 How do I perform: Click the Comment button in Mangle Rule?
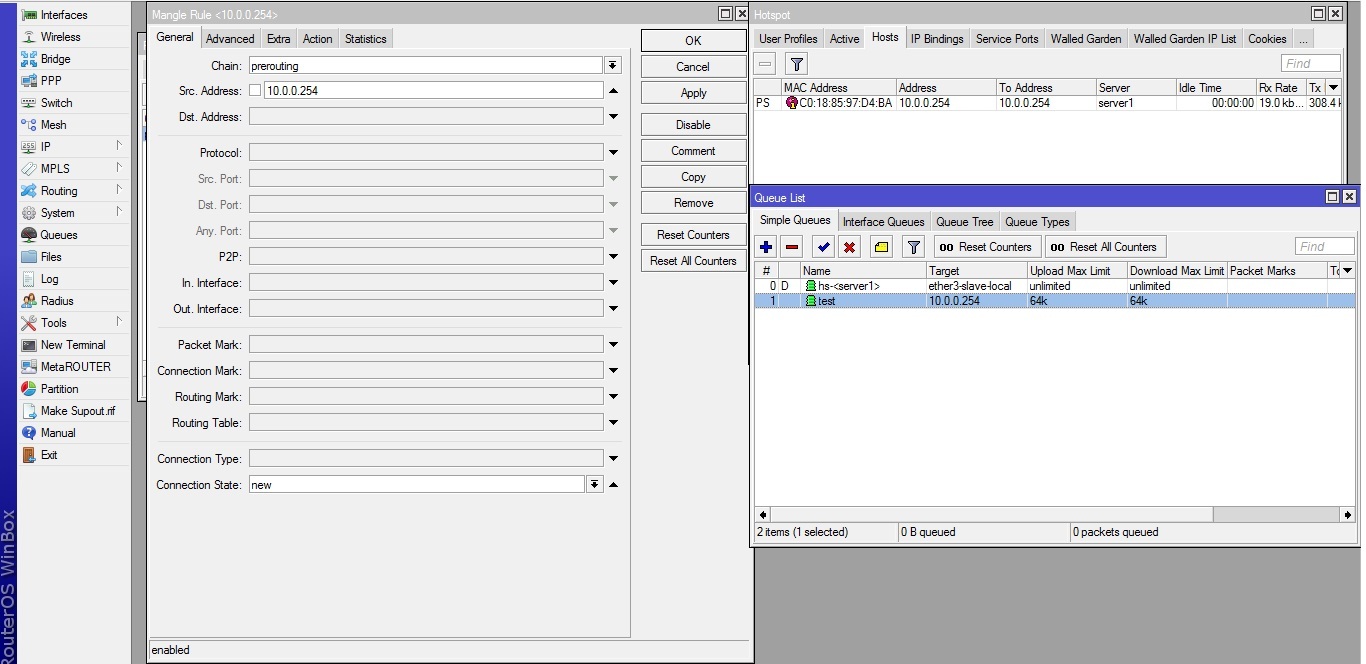point(693,151)
